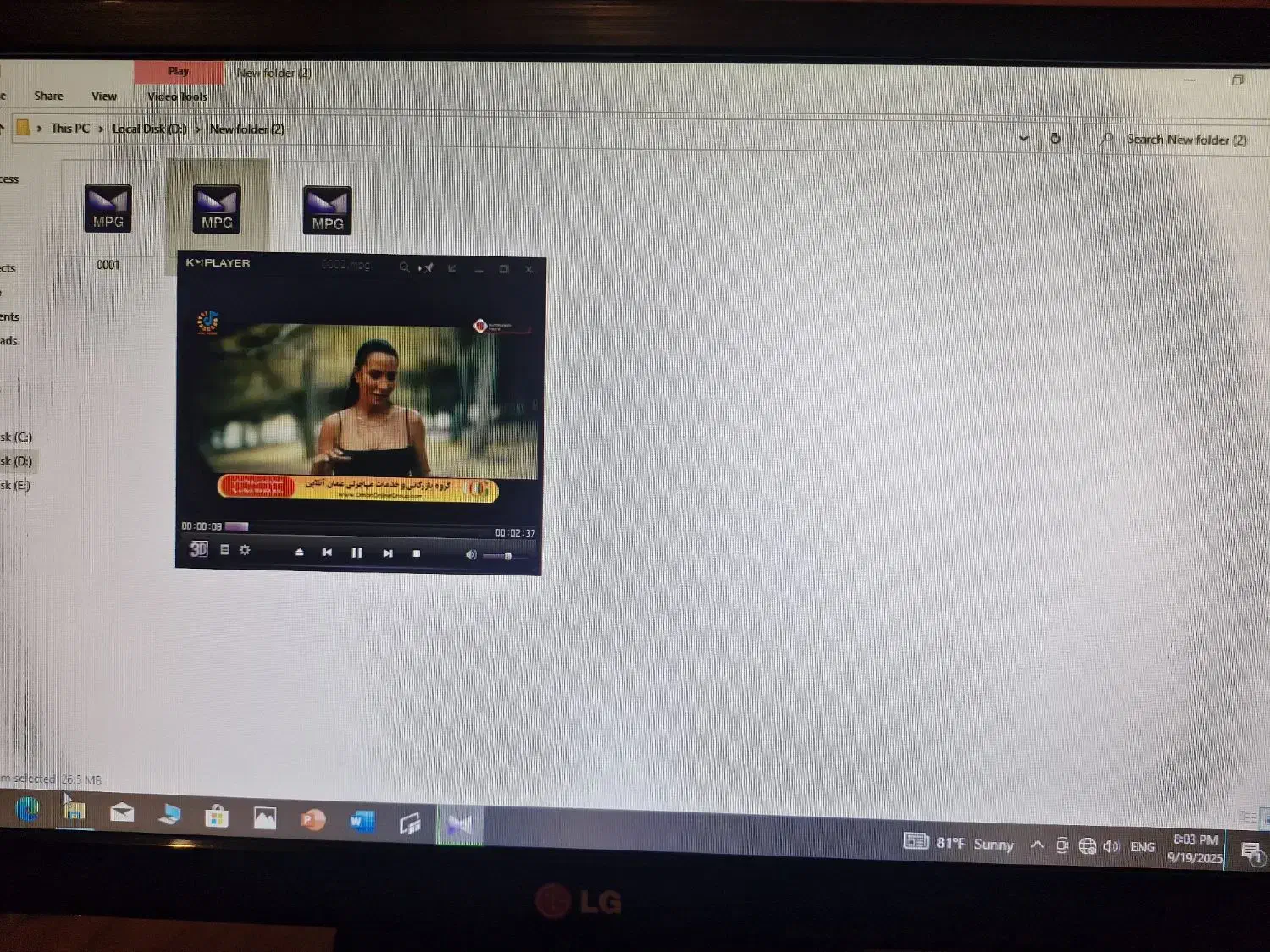1270x952 pixels.
Task: Click the eject/open file icon
Action: click(x=299, y=552)
